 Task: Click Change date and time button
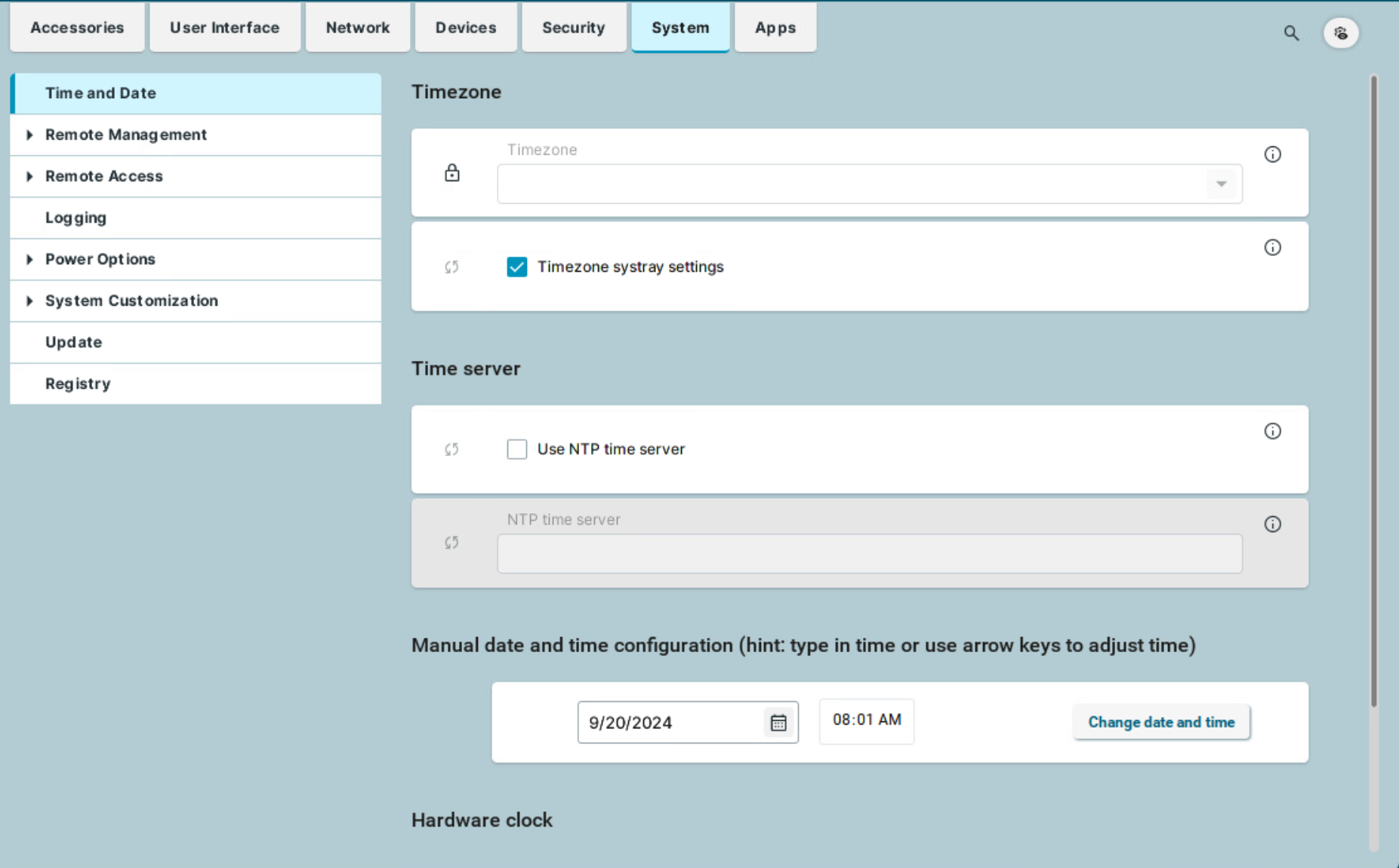(x=1160, y=722)
